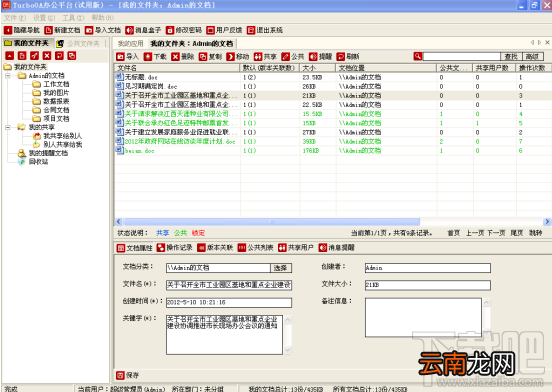Click the 公共 publish icon in list toolbar
The image size is (552, 392).
[x=286, y=57]
